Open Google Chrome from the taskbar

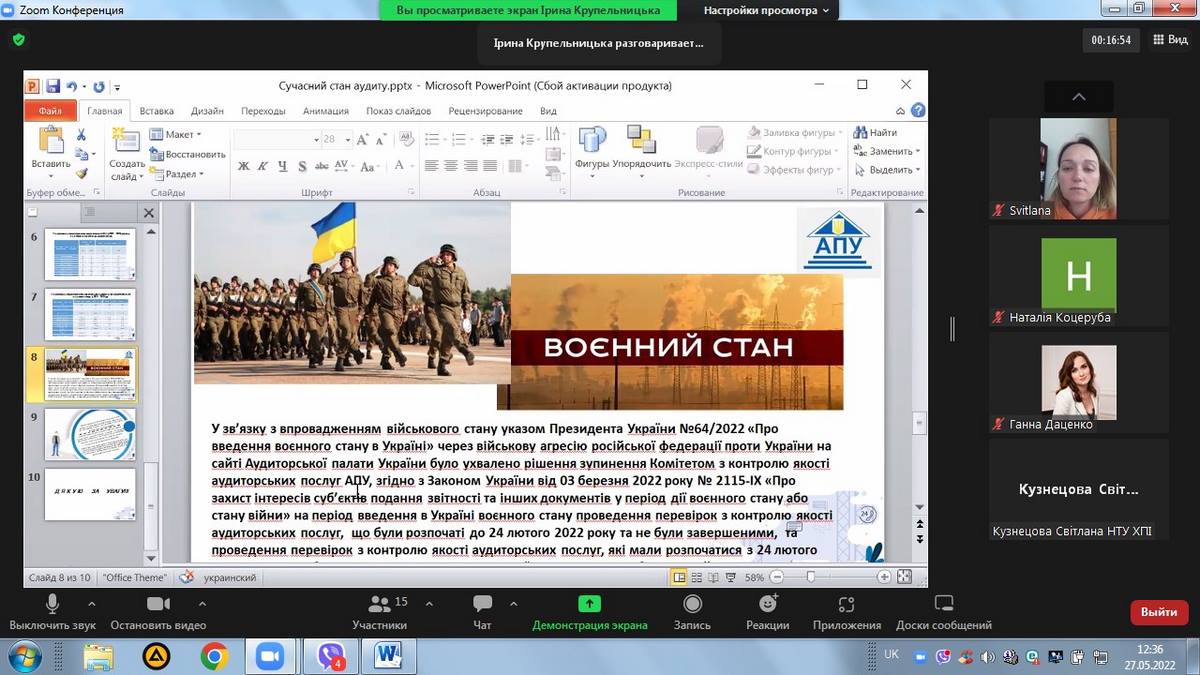point(213,656)
